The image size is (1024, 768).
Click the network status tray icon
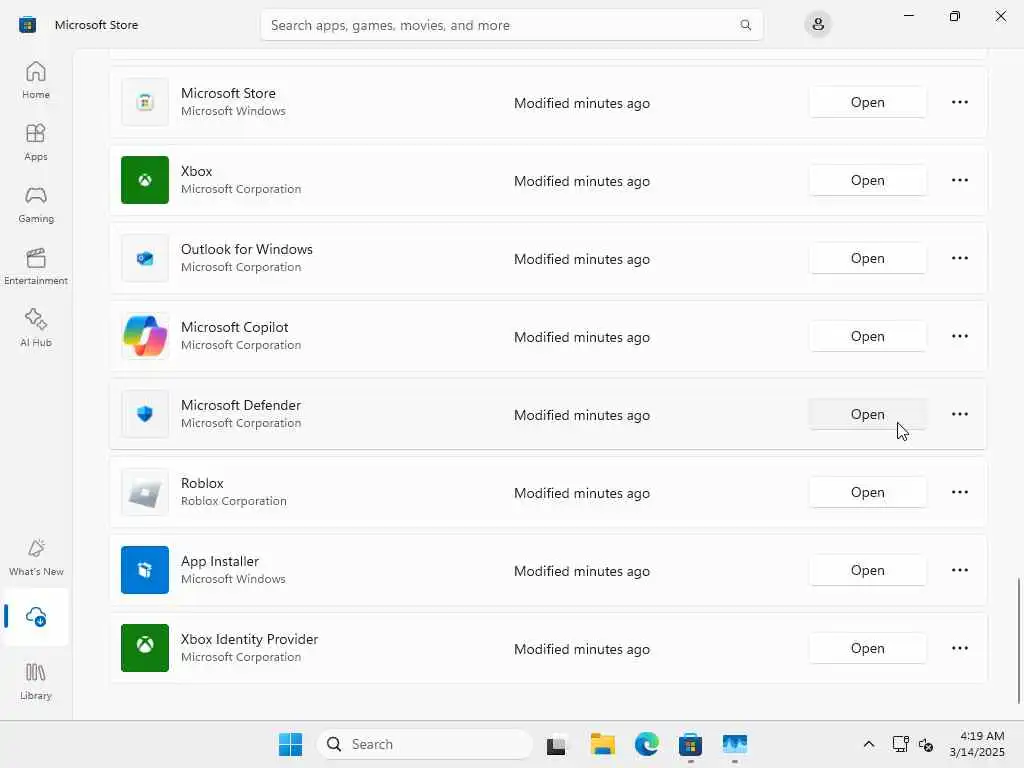tap(901, 744)
